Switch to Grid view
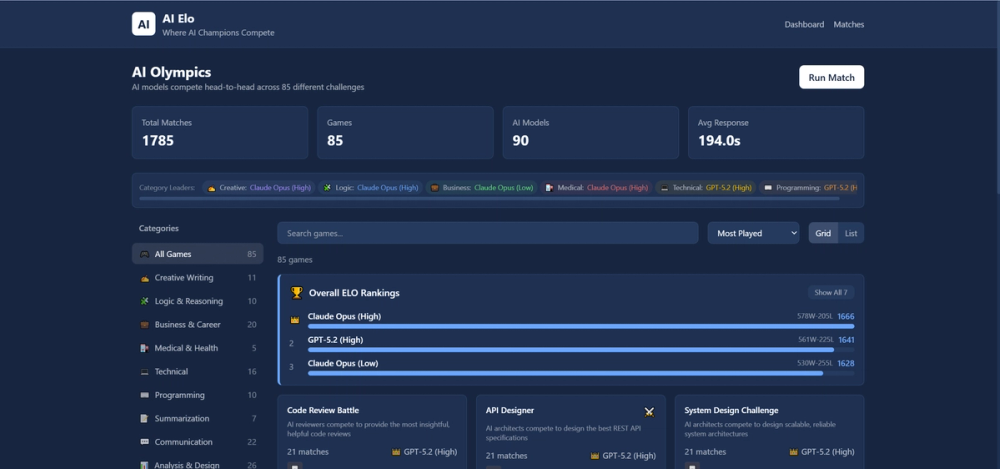Screen dimensions: 1000x469 coord(823,233)
